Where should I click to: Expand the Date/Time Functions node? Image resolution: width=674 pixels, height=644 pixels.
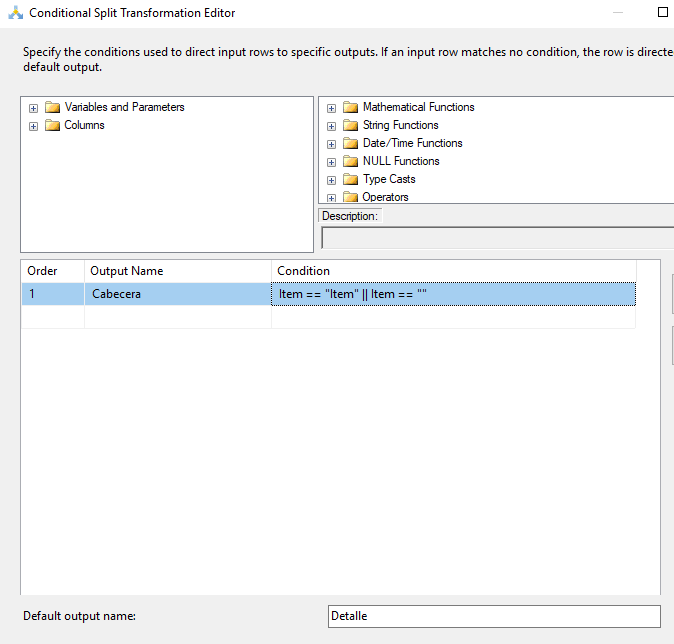tap(331, 144)
